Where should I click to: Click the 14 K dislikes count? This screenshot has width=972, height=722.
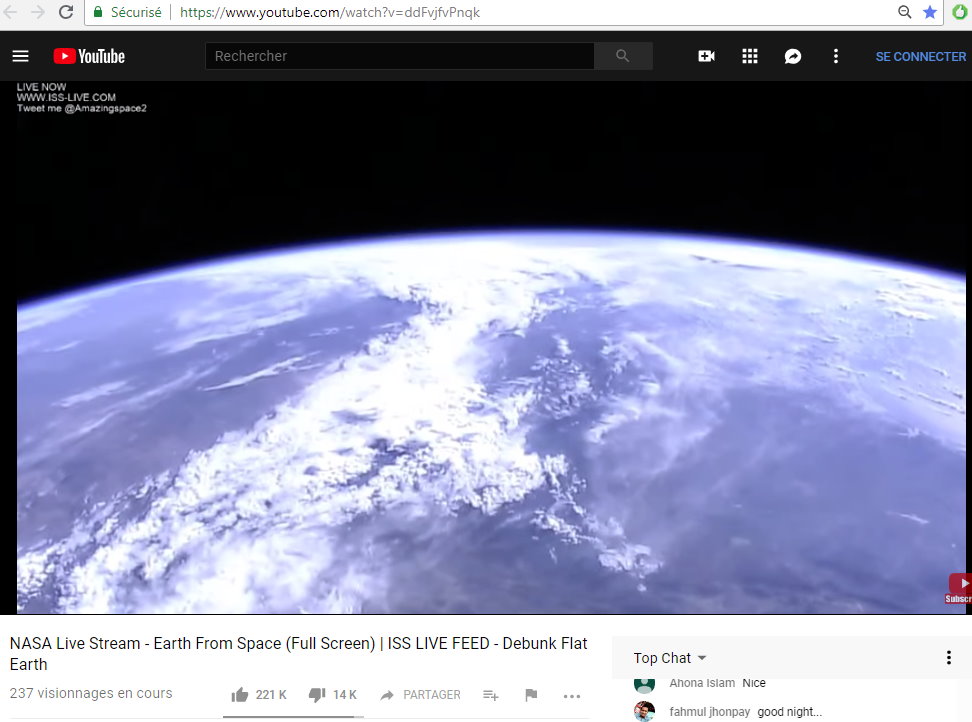[345, 695]
